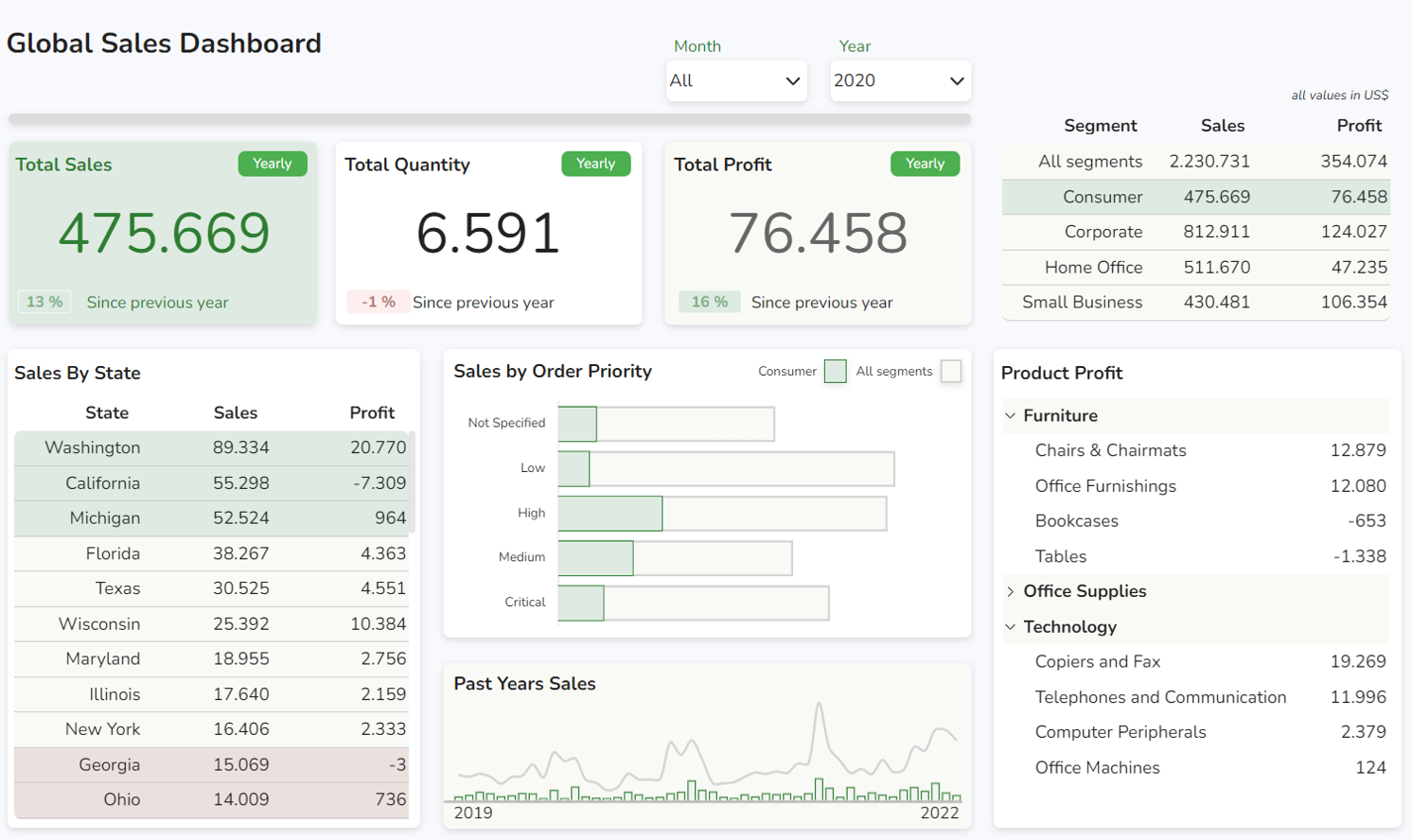This screenshot has height=840, width=1412.
Task: Click the Yearly badge on Total Quantity
Action: click(x=596, y=164)
